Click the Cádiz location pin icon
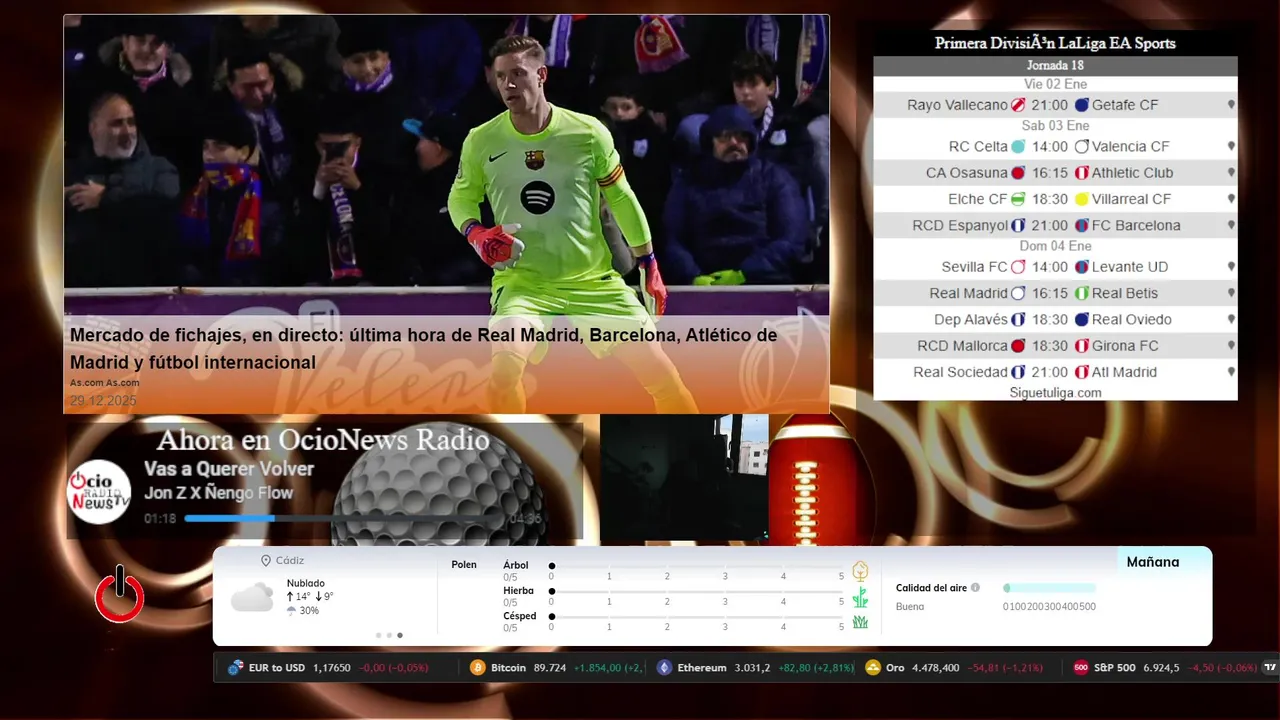 coord(266,561)
